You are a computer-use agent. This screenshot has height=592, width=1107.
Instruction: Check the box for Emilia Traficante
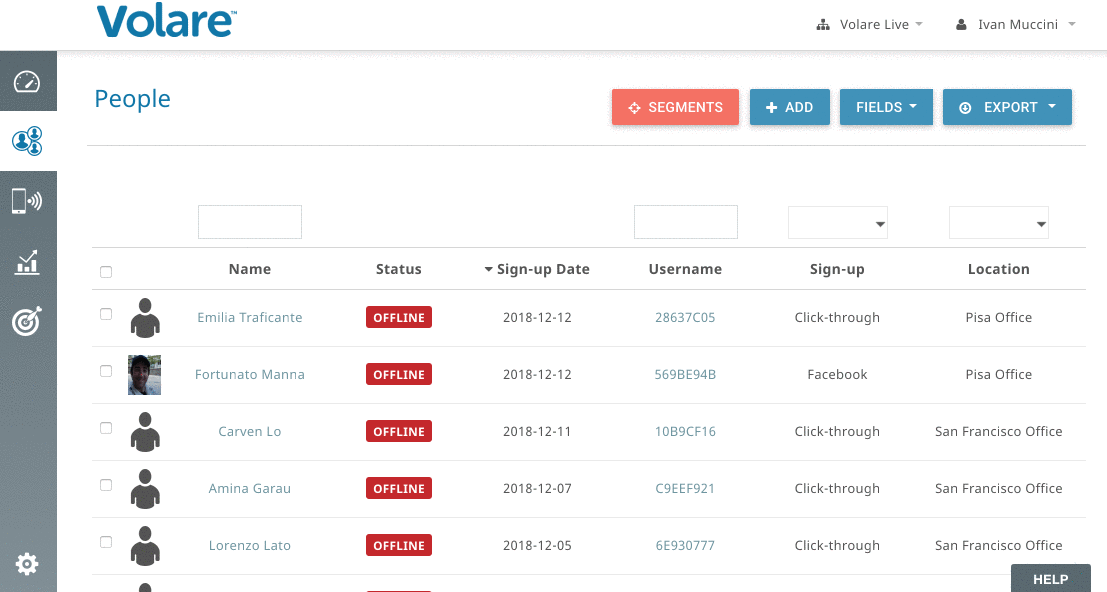pyautogui.click(x=106, y=314)
